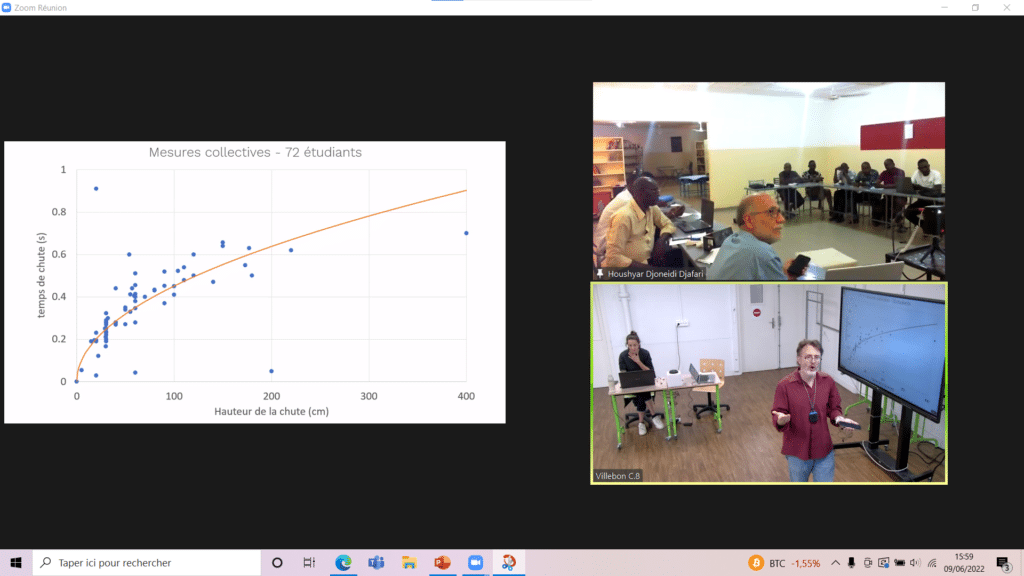The width and height of the screenshot is (1024, 576).
Task: Select Houshyar Djoneidi Djafari's video tile
Action: [768, 181]
